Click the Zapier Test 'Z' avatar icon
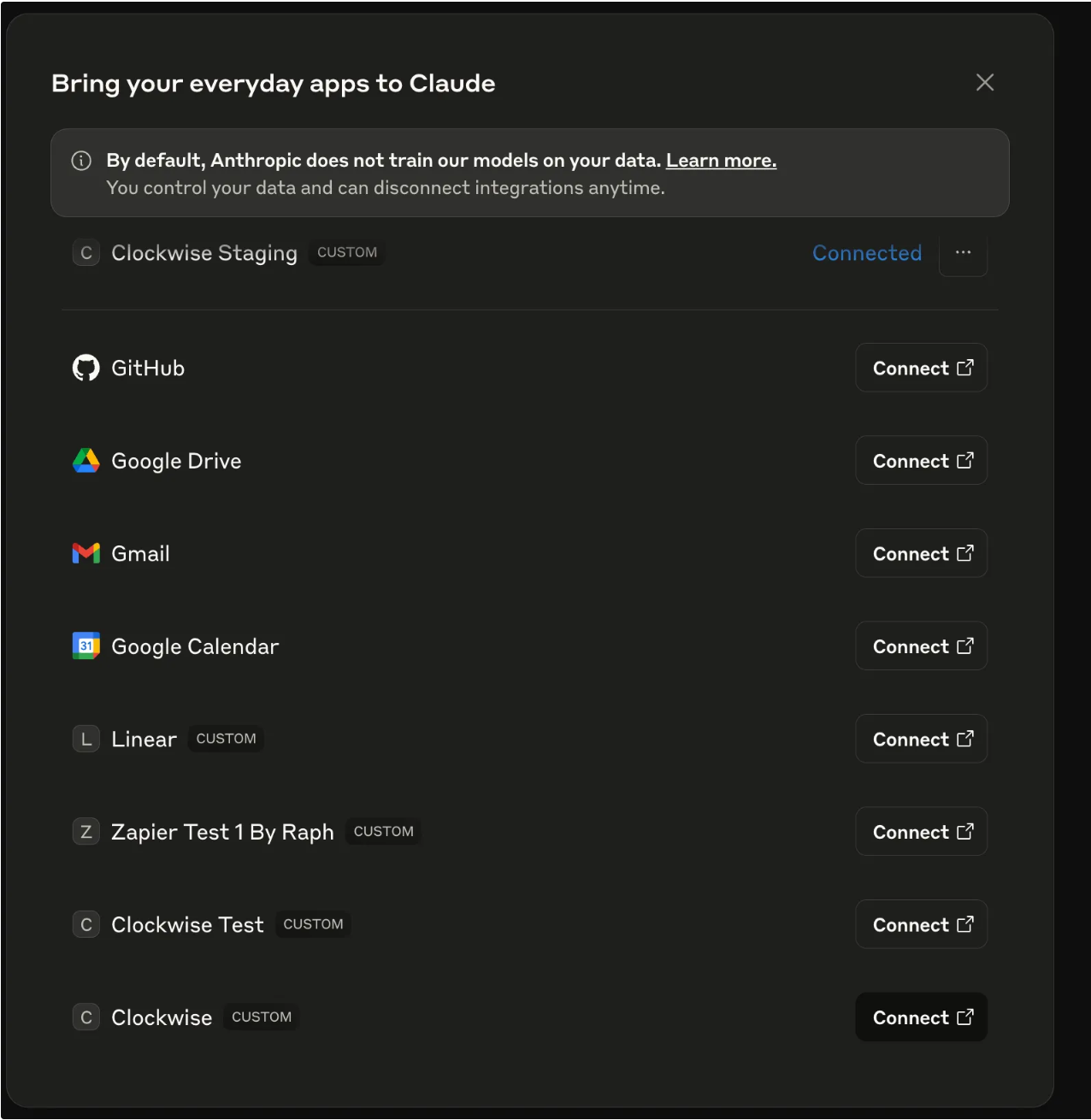This screenshot has height=1120, width=1091. pos(86,832)
